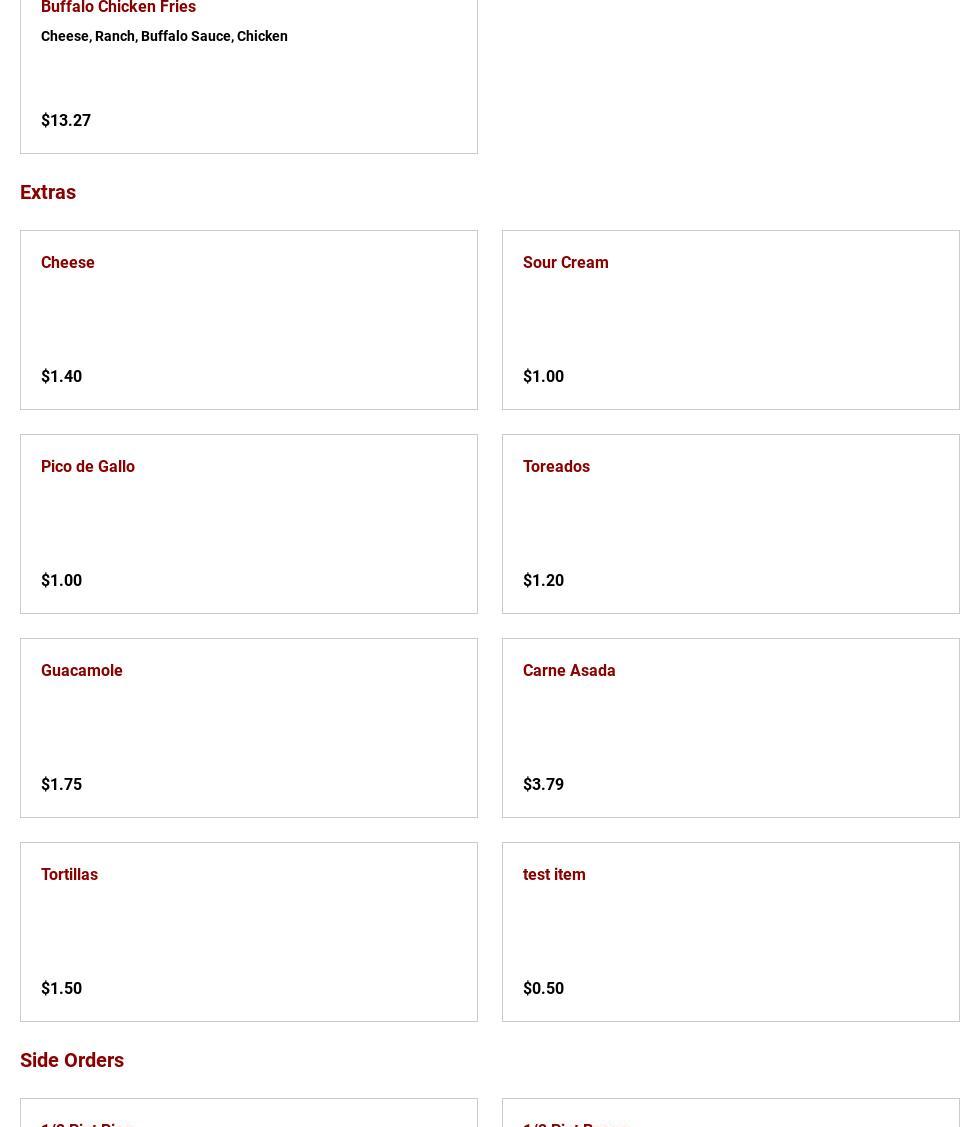Click the Pico de Gallo $1.00 price
This screenshot has width=965, height=1127.
pyautogui.click(x=61, y=580)
